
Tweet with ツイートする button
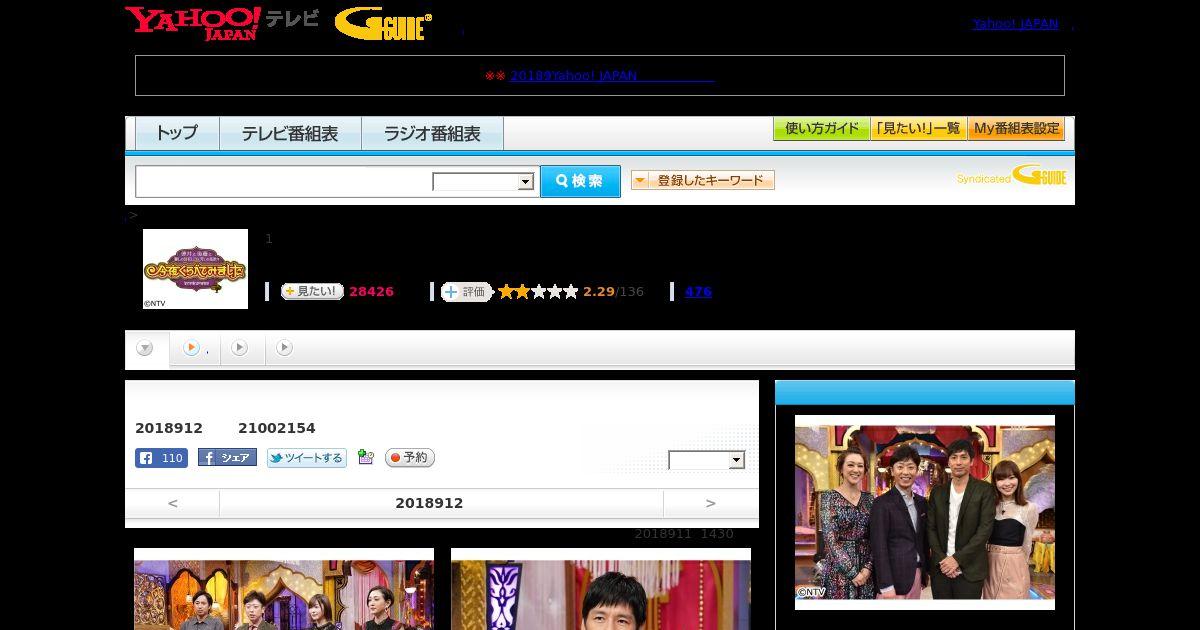(306, 458)
